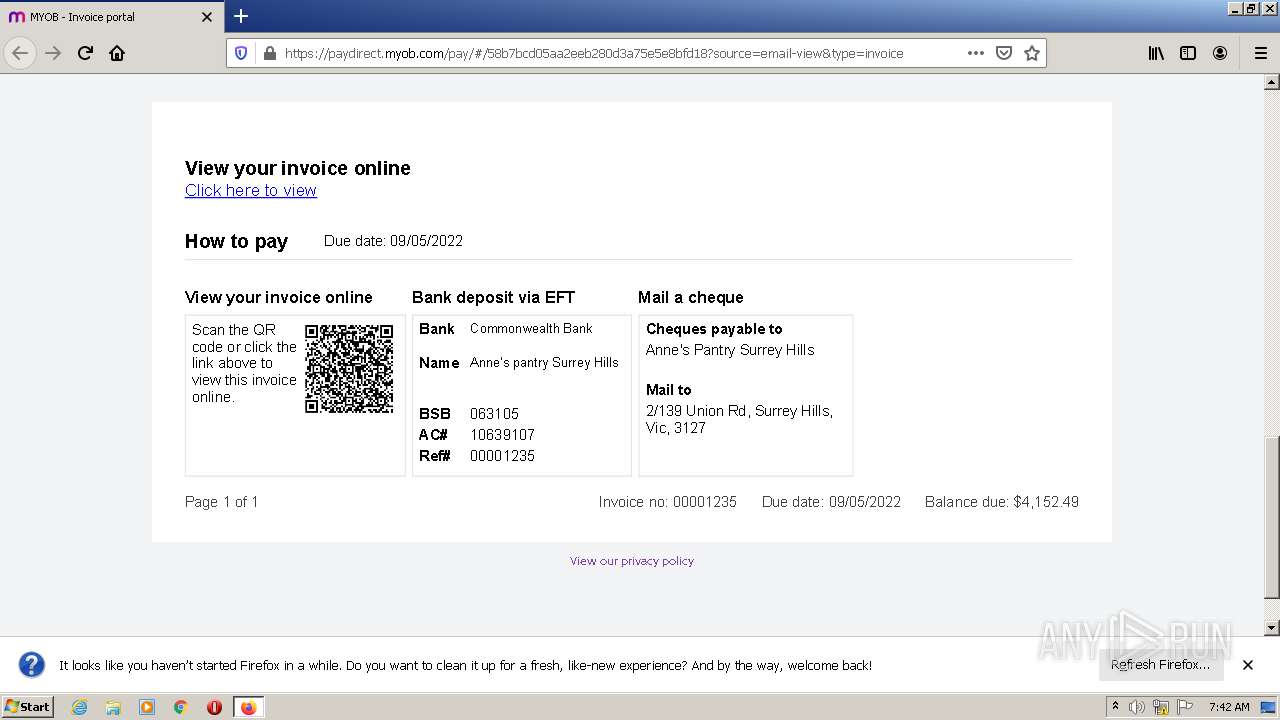Screen dimensions: 1280x720
Task: Show hidden system tray icons
Action: point(1116,707)
